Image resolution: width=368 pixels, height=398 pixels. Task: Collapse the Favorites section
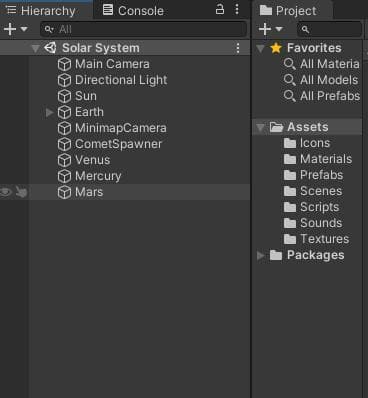(x=260, y=49)
